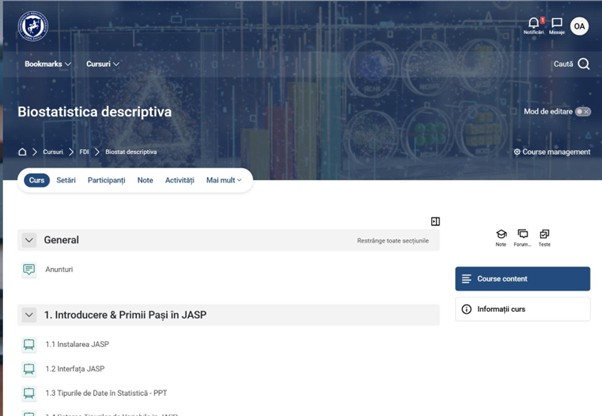Switch to the Setări tab
This screenshot has height=416, width=602.
pos(66,180)
